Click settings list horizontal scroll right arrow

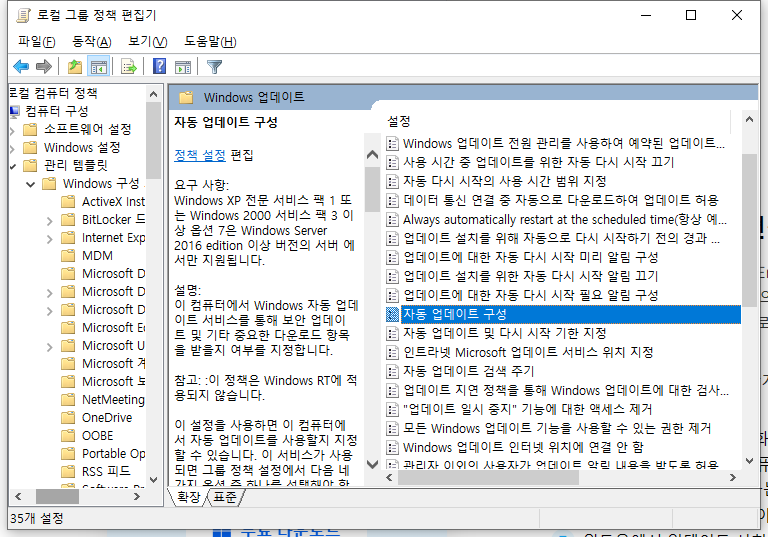(733, 477)
